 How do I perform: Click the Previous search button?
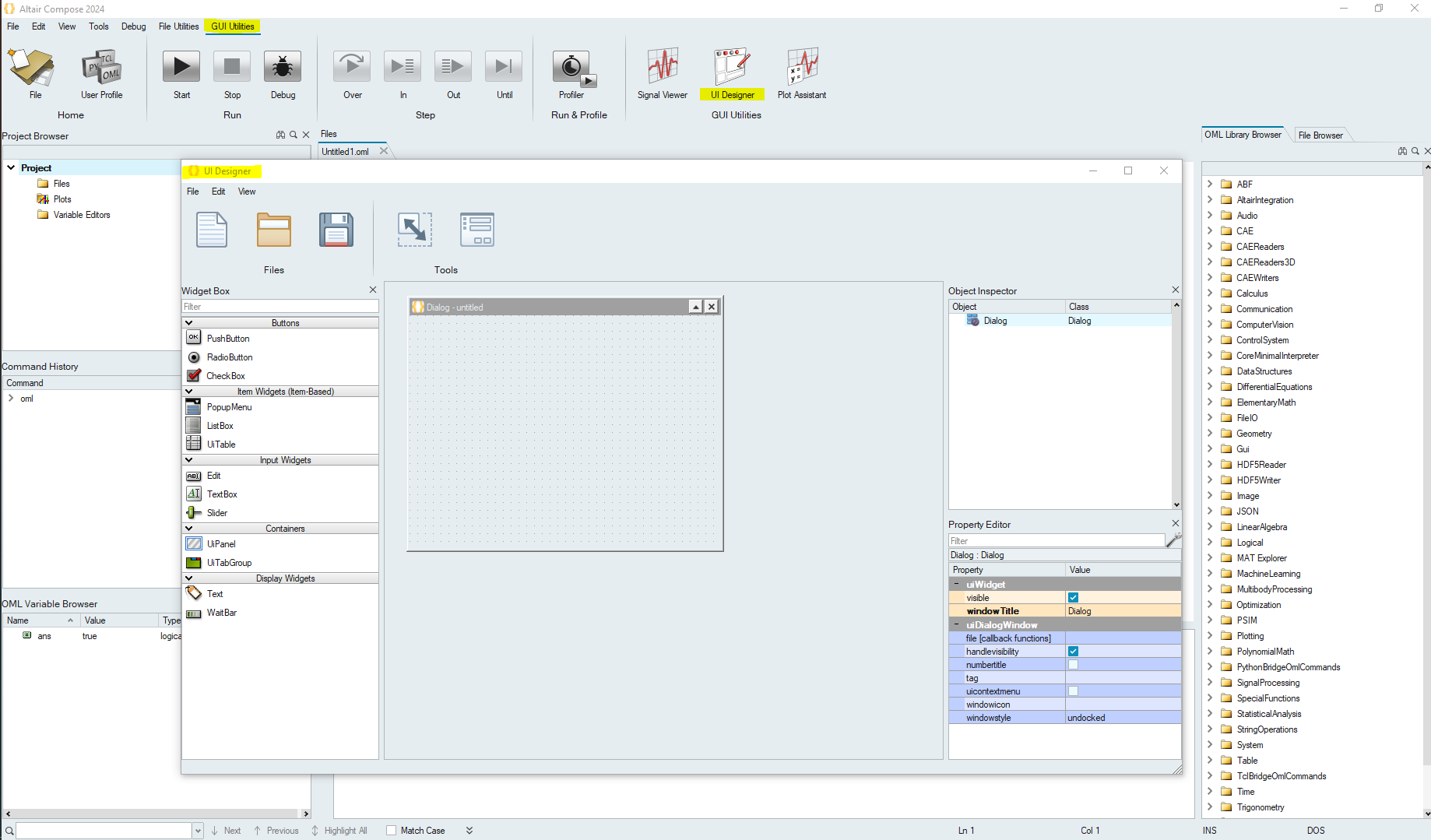(x=276, y=831)
